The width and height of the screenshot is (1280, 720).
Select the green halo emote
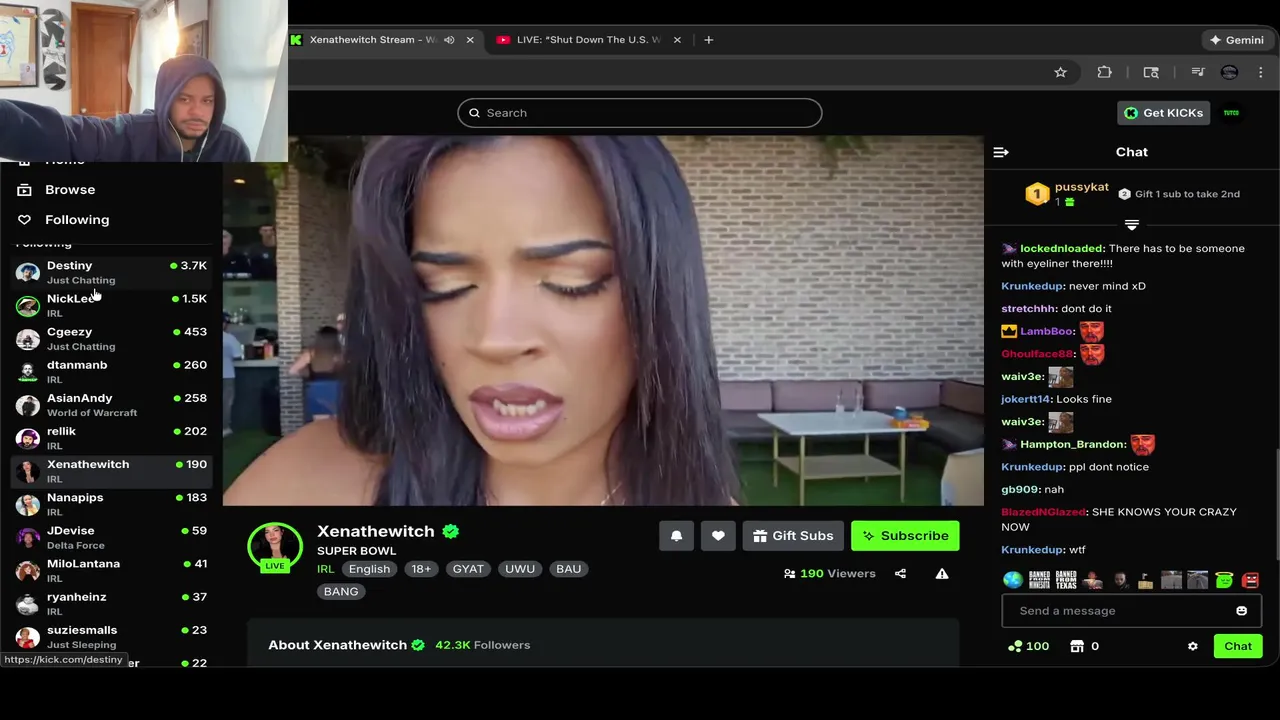pyautogui.click(x=1224, y=580)
